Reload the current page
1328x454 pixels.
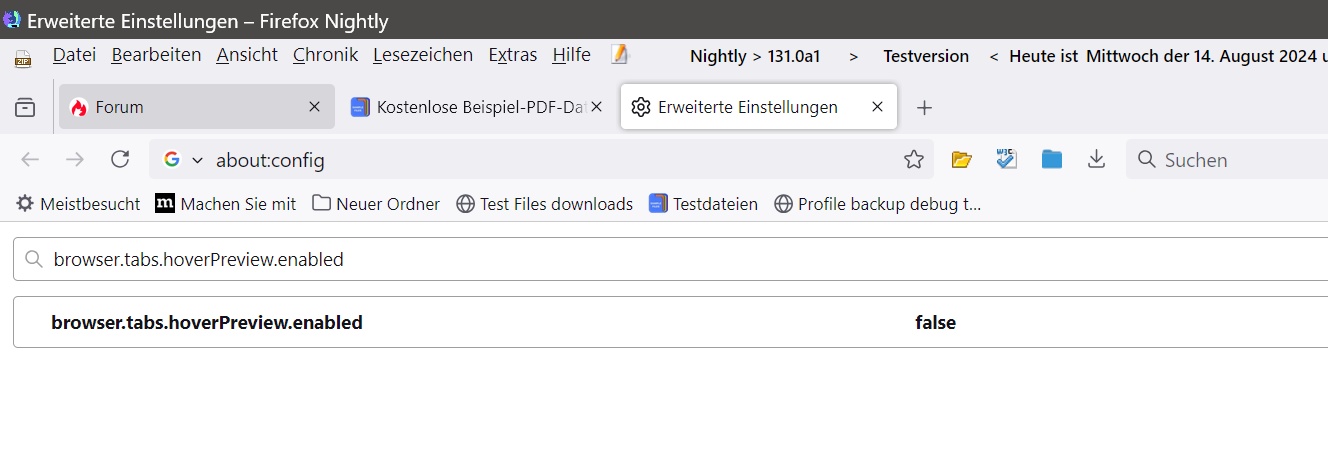120,160
